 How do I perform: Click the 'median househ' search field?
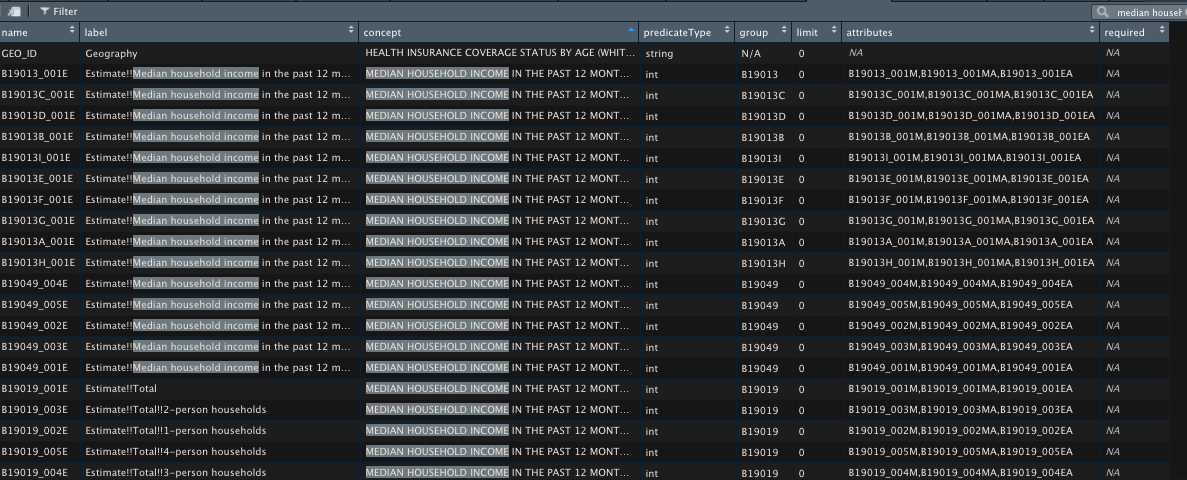(1150, 12)
